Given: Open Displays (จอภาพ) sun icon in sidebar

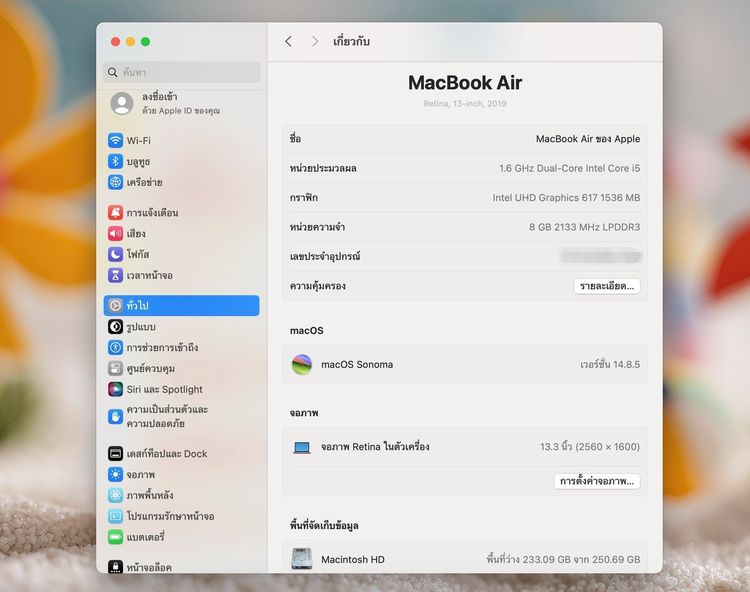Looking at the screenshot, I should pos(115,474).
